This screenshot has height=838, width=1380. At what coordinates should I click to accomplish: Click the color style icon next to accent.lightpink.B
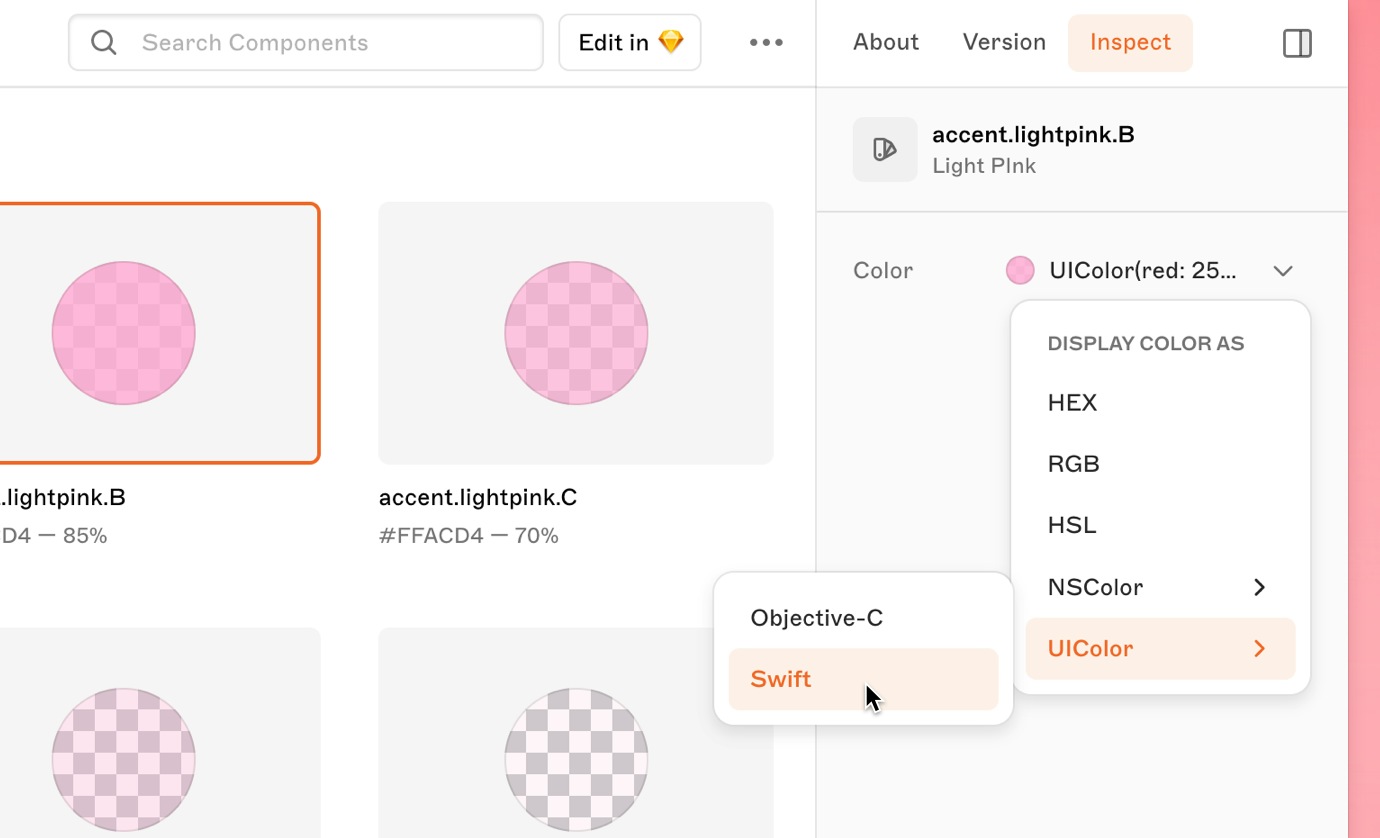884,148
